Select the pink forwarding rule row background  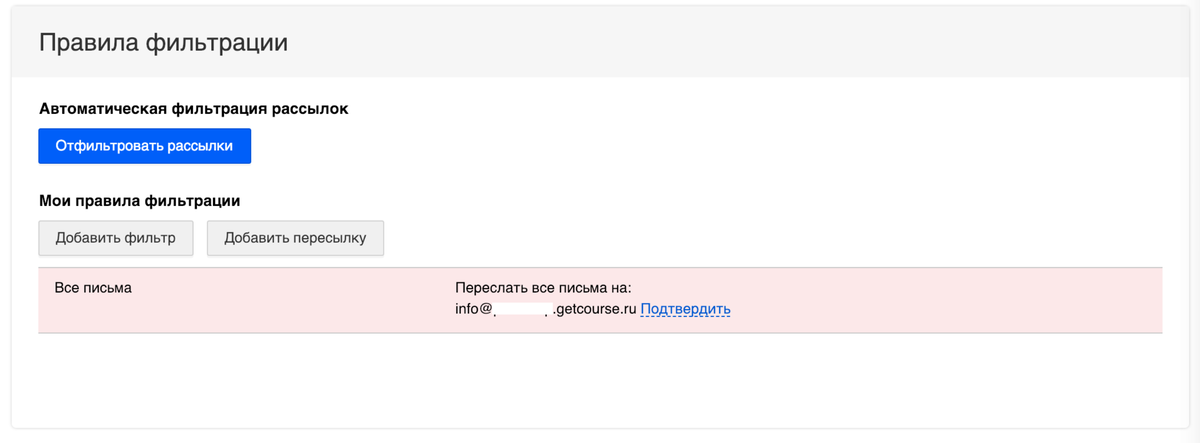600,300
